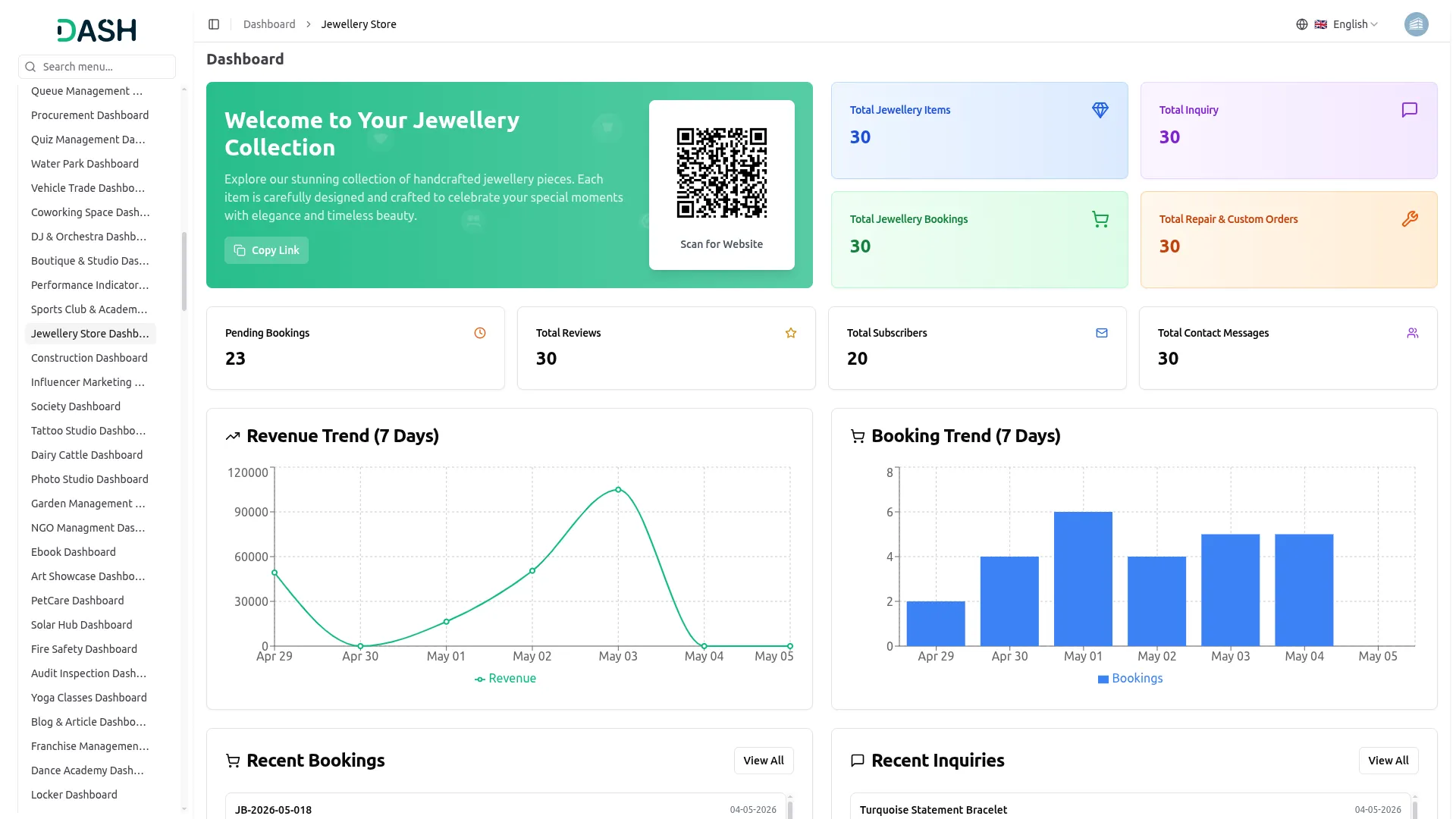Screen dimensions: 1456x819
Task: Select Jewellery Store Dashboard in sidebar
Action: click(90, 334)
